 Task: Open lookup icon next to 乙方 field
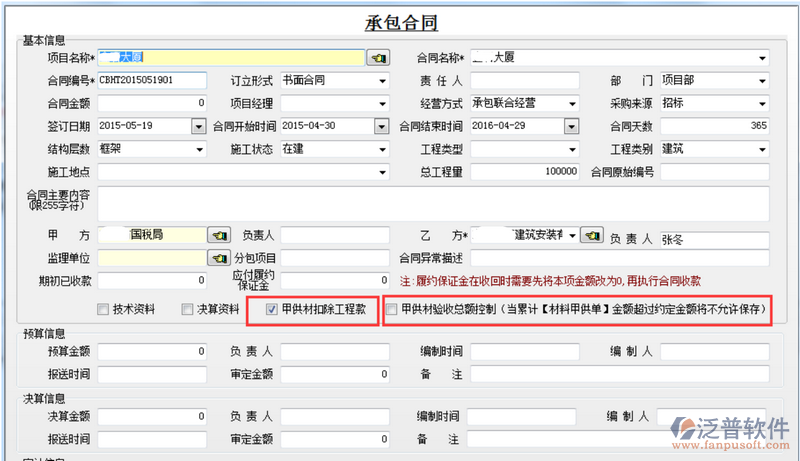[x=592, y=235]
